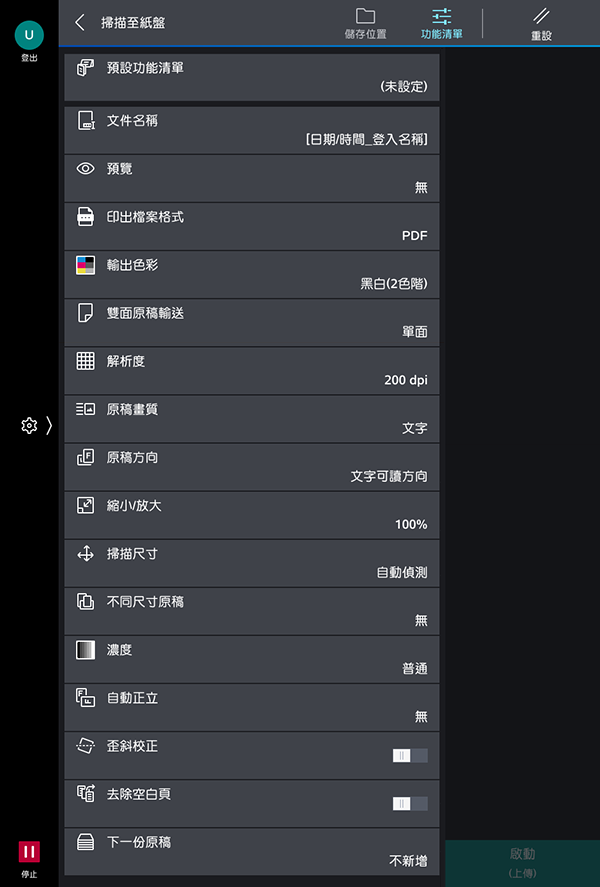
Task: Select the 解析度 resolution grid icon
Action: click(85, 361)
